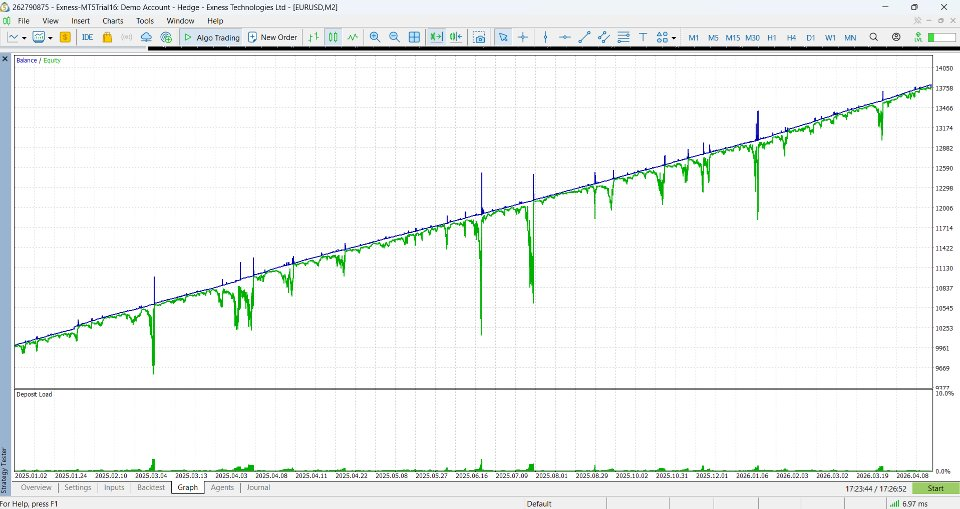Image resolution: width=960 pixels, height=509 pixels.
Task: Select the crosshair tool
Action: 523,37
